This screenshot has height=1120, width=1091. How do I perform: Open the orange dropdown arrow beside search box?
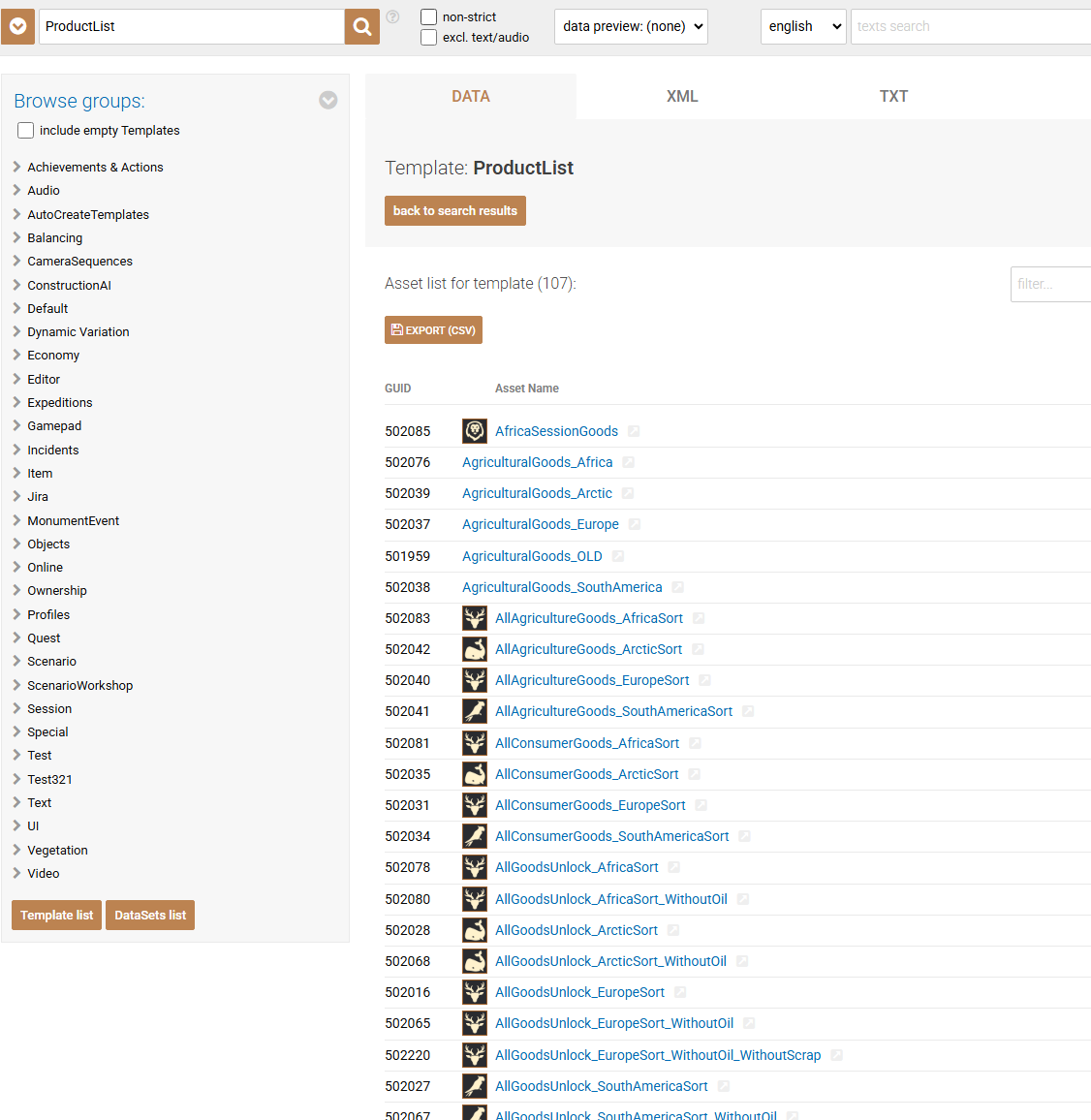(x=17, y=27)
